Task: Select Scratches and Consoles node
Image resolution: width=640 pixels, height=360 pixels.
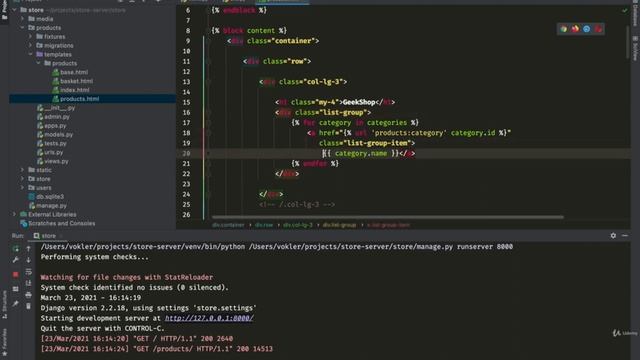Action: coord(58,223)
